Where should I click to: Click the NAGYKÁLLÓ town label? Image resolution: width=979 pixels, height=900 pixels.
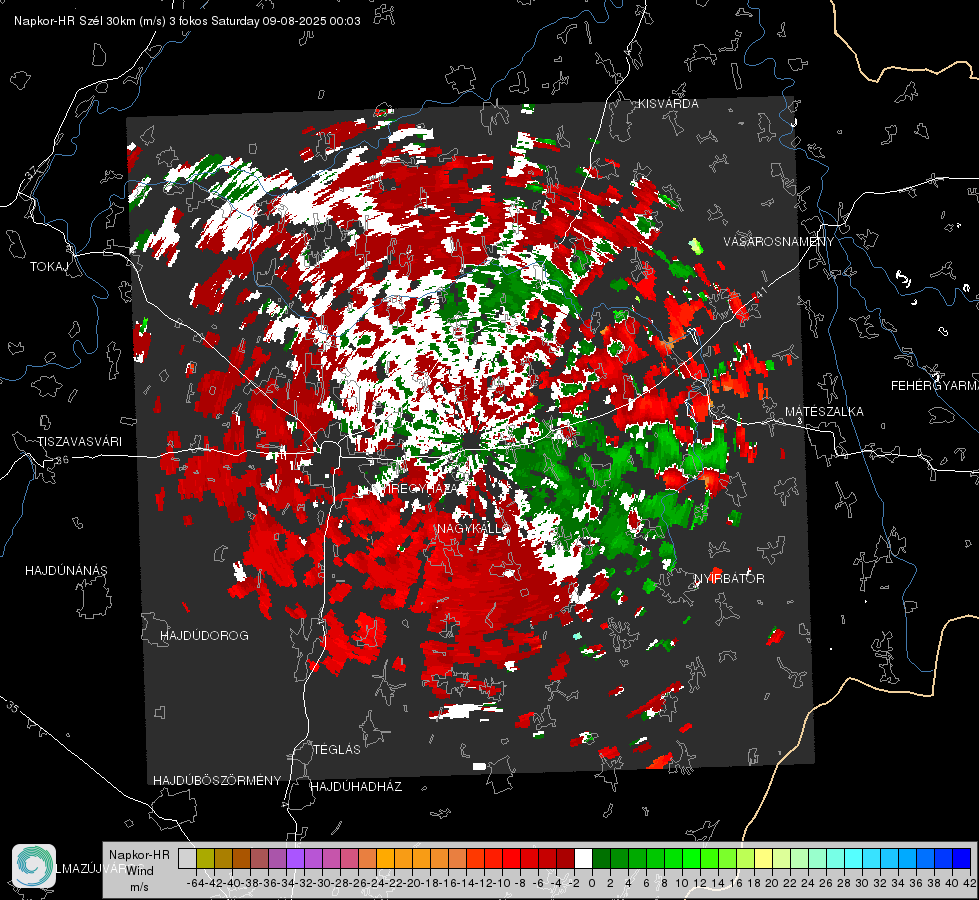coord(474,529)
